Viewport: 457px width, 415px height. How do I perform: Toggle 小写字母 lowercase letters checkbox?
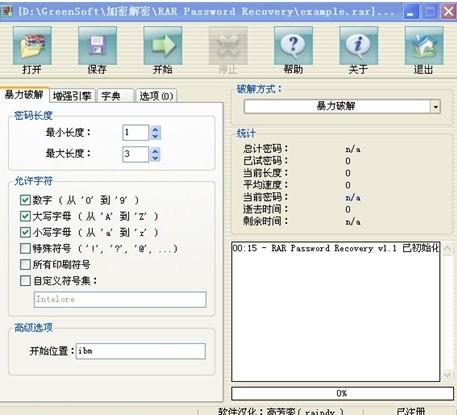(x=25, y=232)
